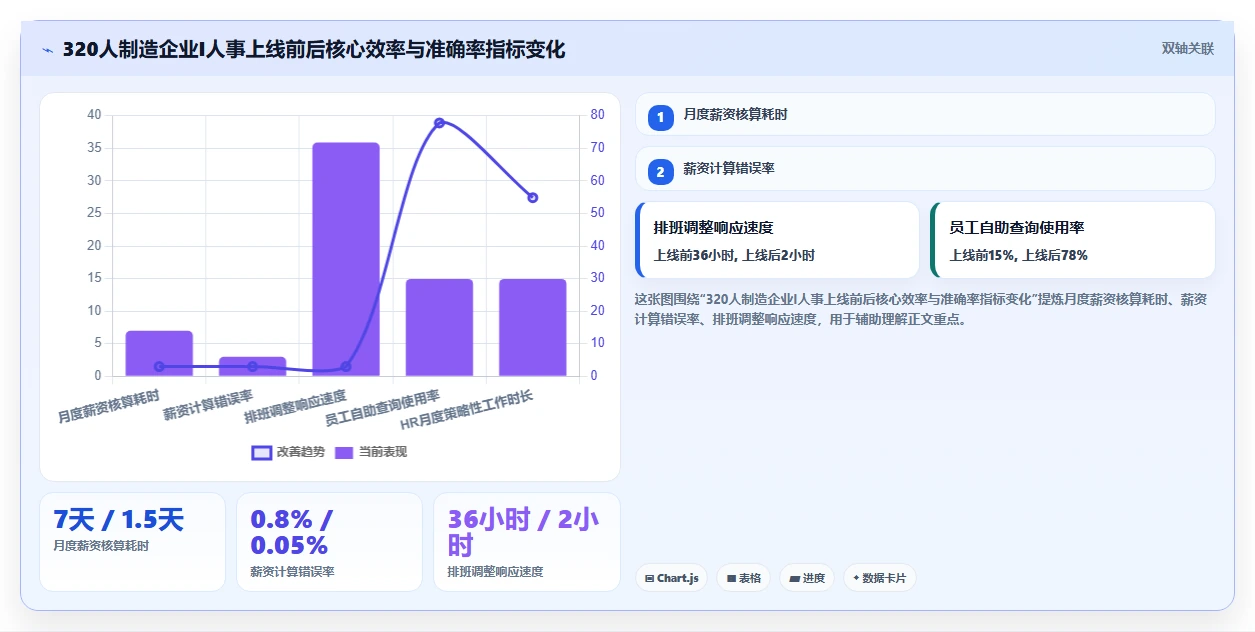Screen dimensions: 1255x632
Task: Open list item 月度薪资核算耗时
Action: pos(925,114)
